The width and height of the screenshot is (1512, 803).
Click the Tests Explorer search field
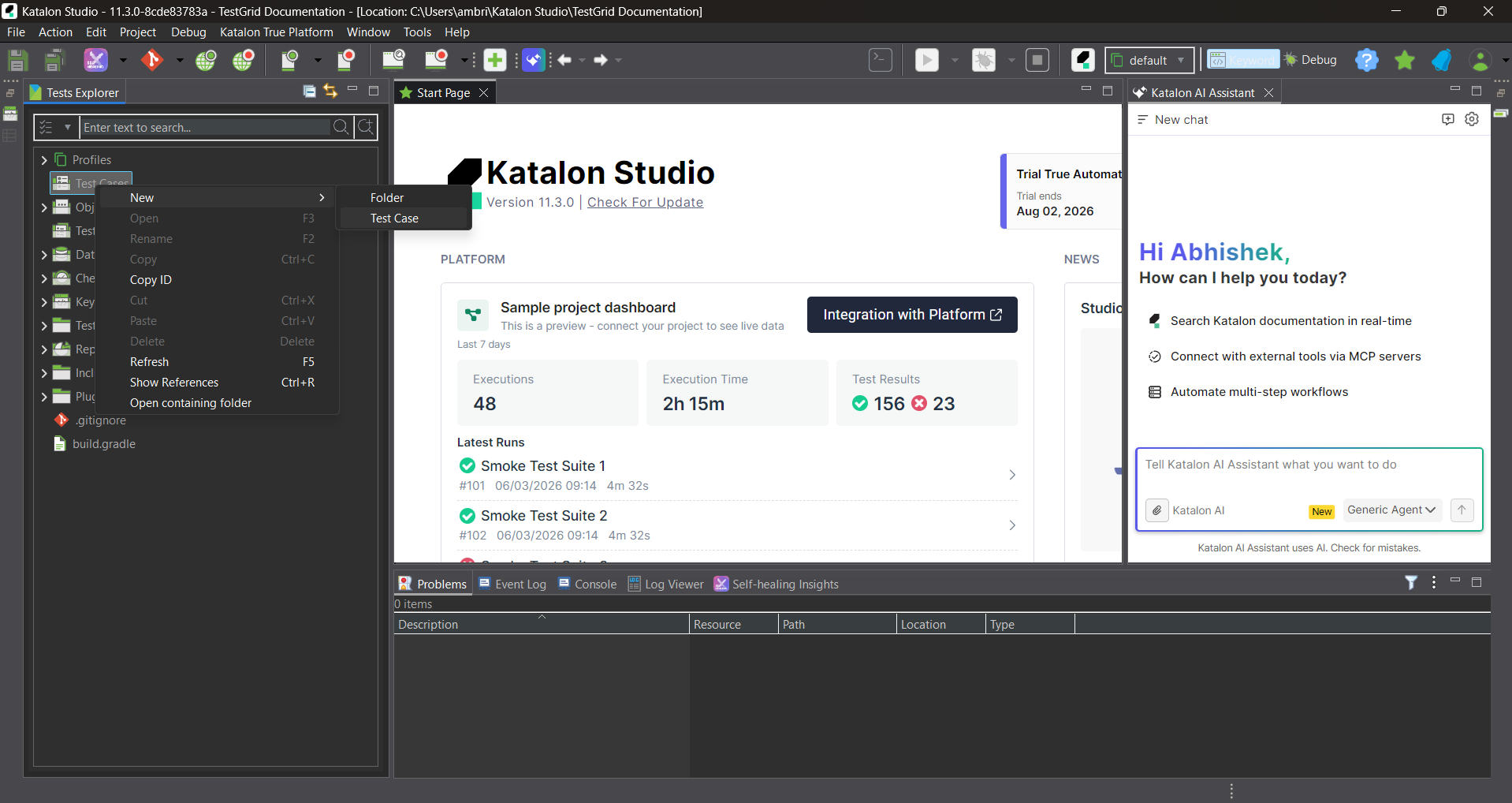click(207, 127)
